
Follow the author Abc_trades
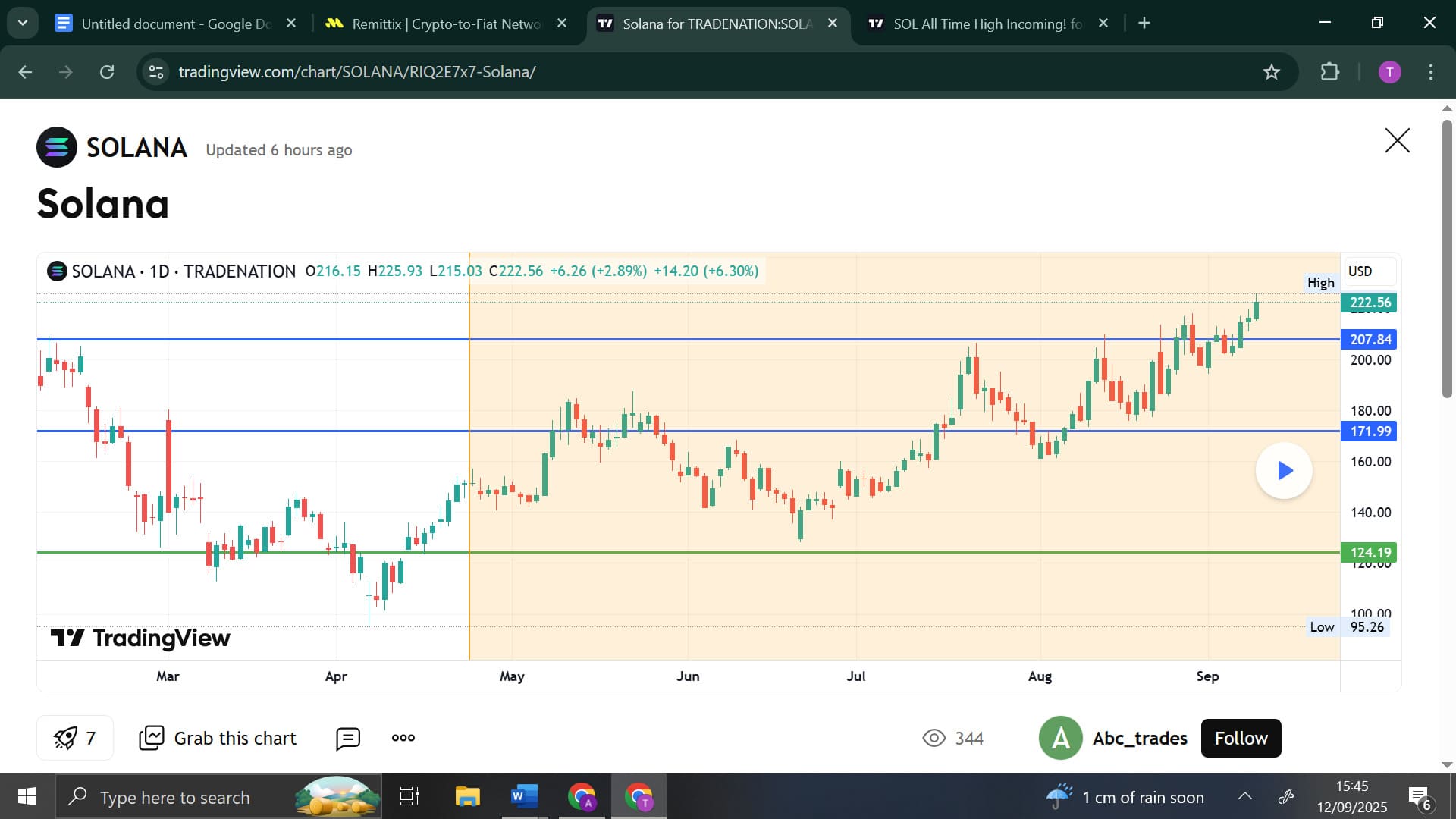(1241, 738)
